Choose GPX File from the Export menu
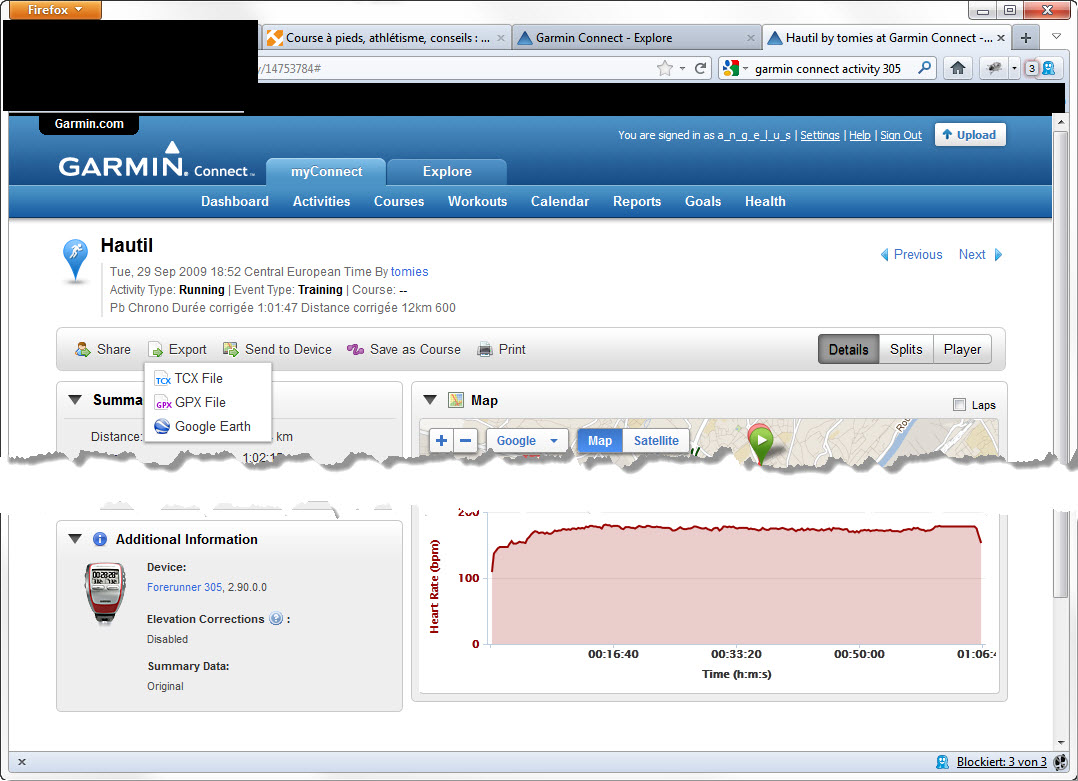This screenshot has height=781, width=1078. [200, 402]
